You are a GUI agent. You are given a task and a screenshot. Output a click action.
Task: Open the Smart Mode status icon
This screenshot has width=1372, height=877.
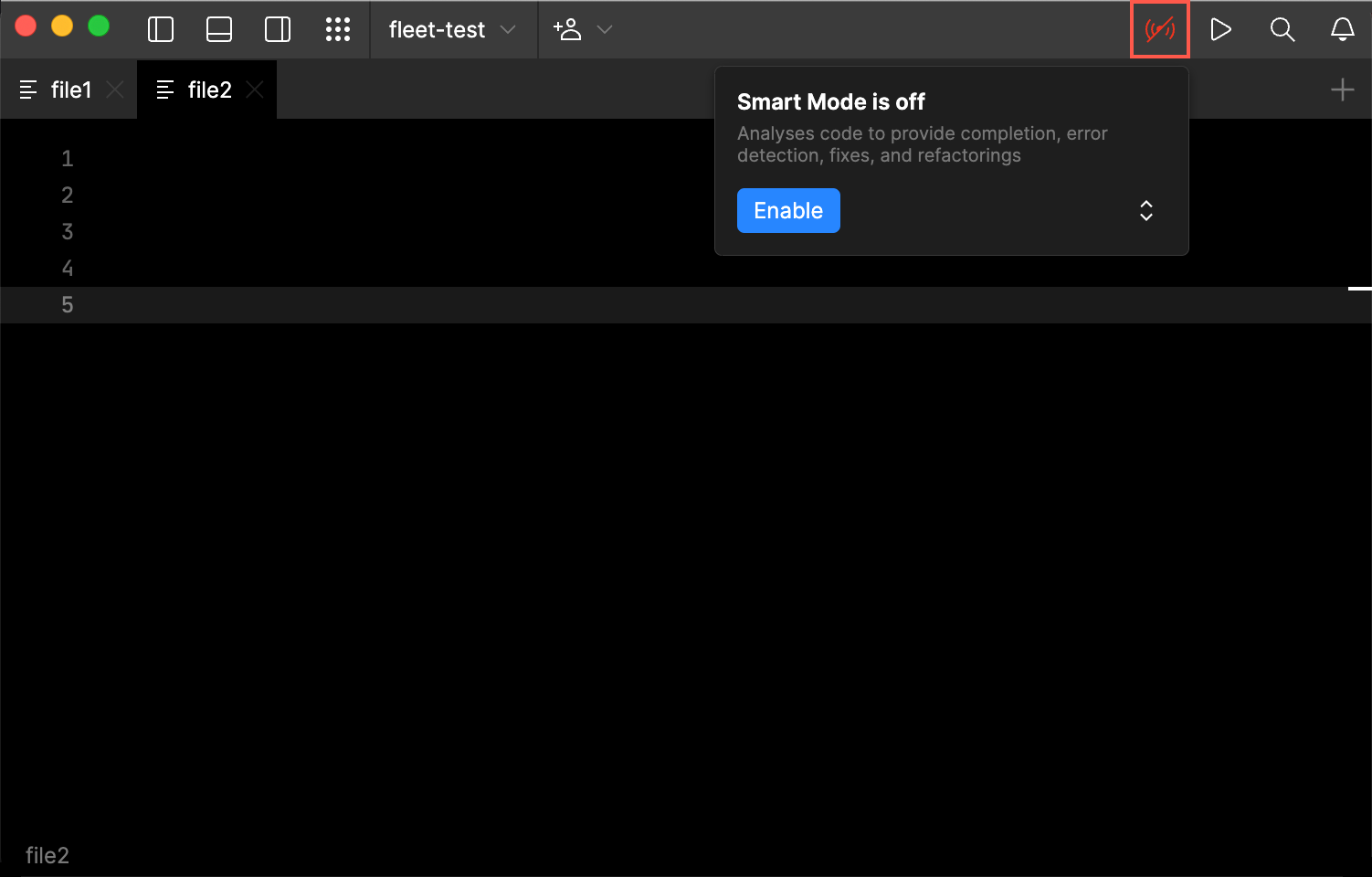click(1160, 29)
